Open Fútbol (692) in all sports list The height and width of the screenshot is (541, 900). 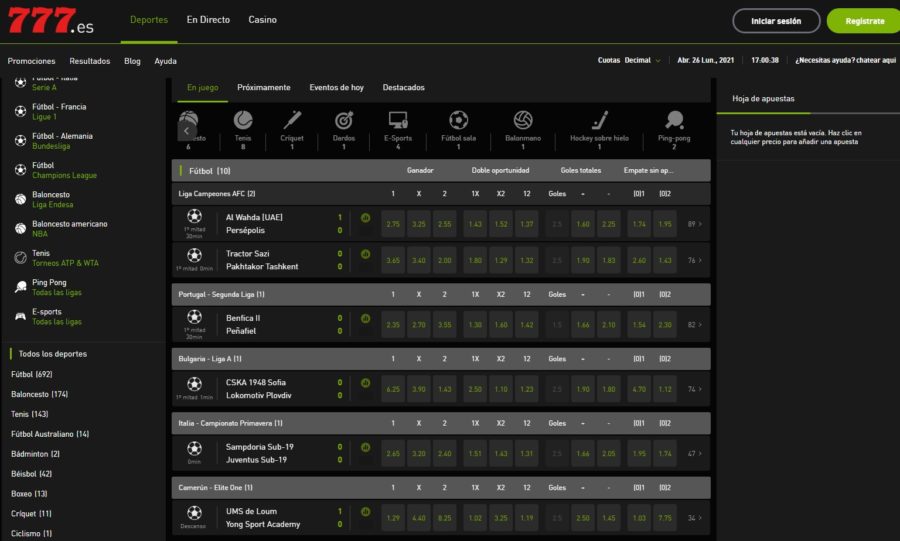click(32, 374)
